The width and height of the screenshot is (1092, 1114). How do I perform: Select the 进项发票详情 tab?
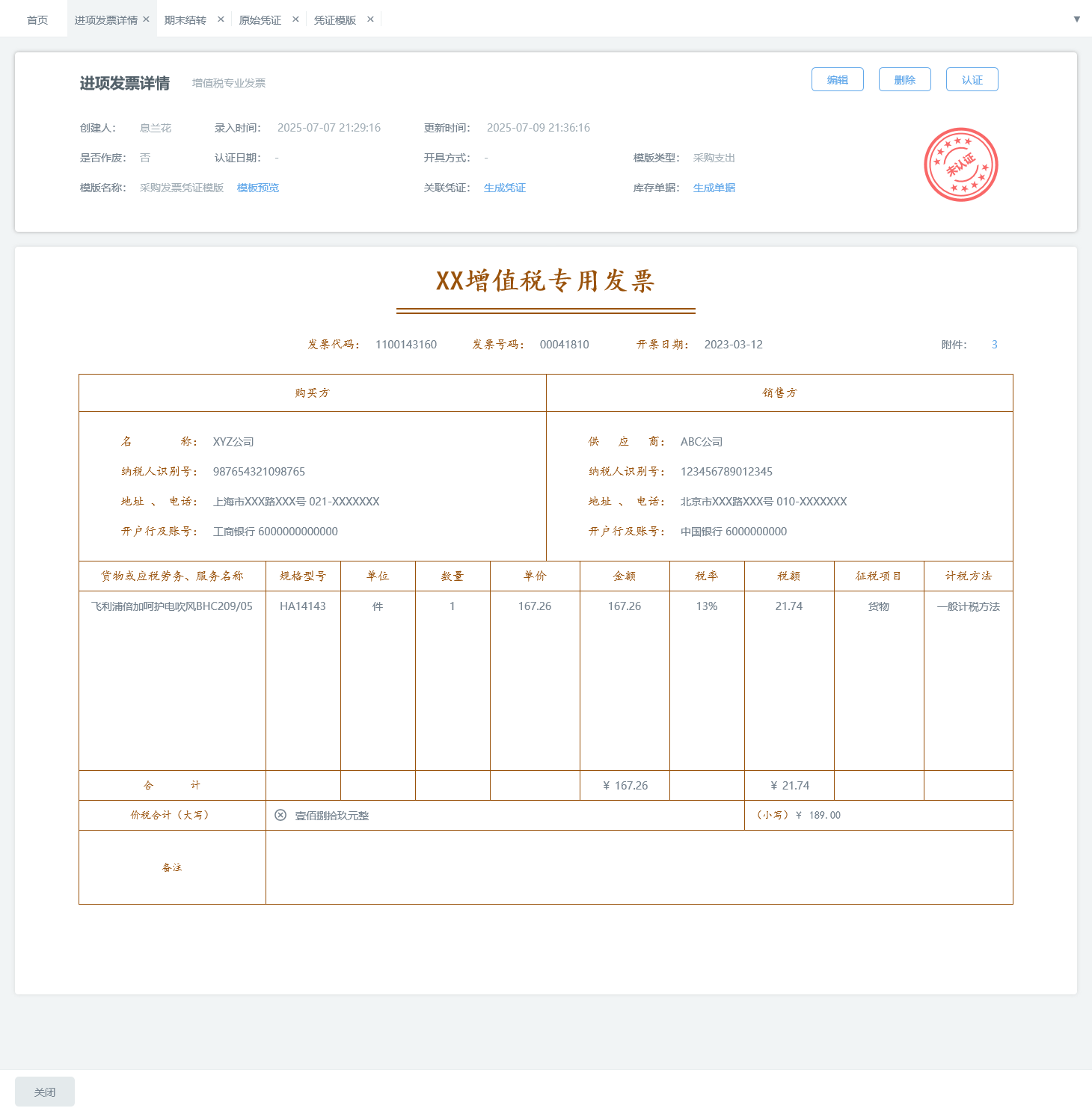click(106, 20)
